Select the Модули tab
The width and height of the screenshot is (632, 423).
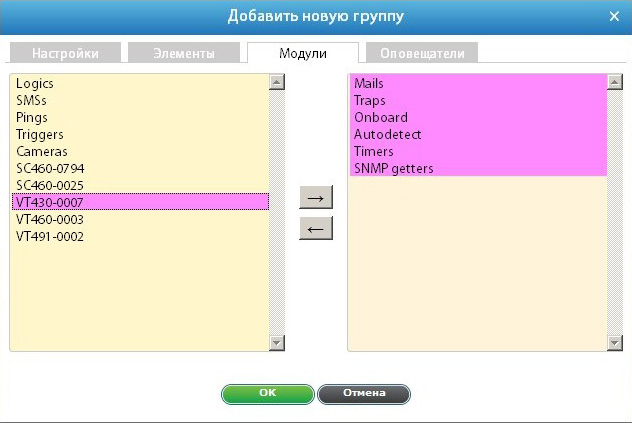pyautogui.click(x=303, y=53)
